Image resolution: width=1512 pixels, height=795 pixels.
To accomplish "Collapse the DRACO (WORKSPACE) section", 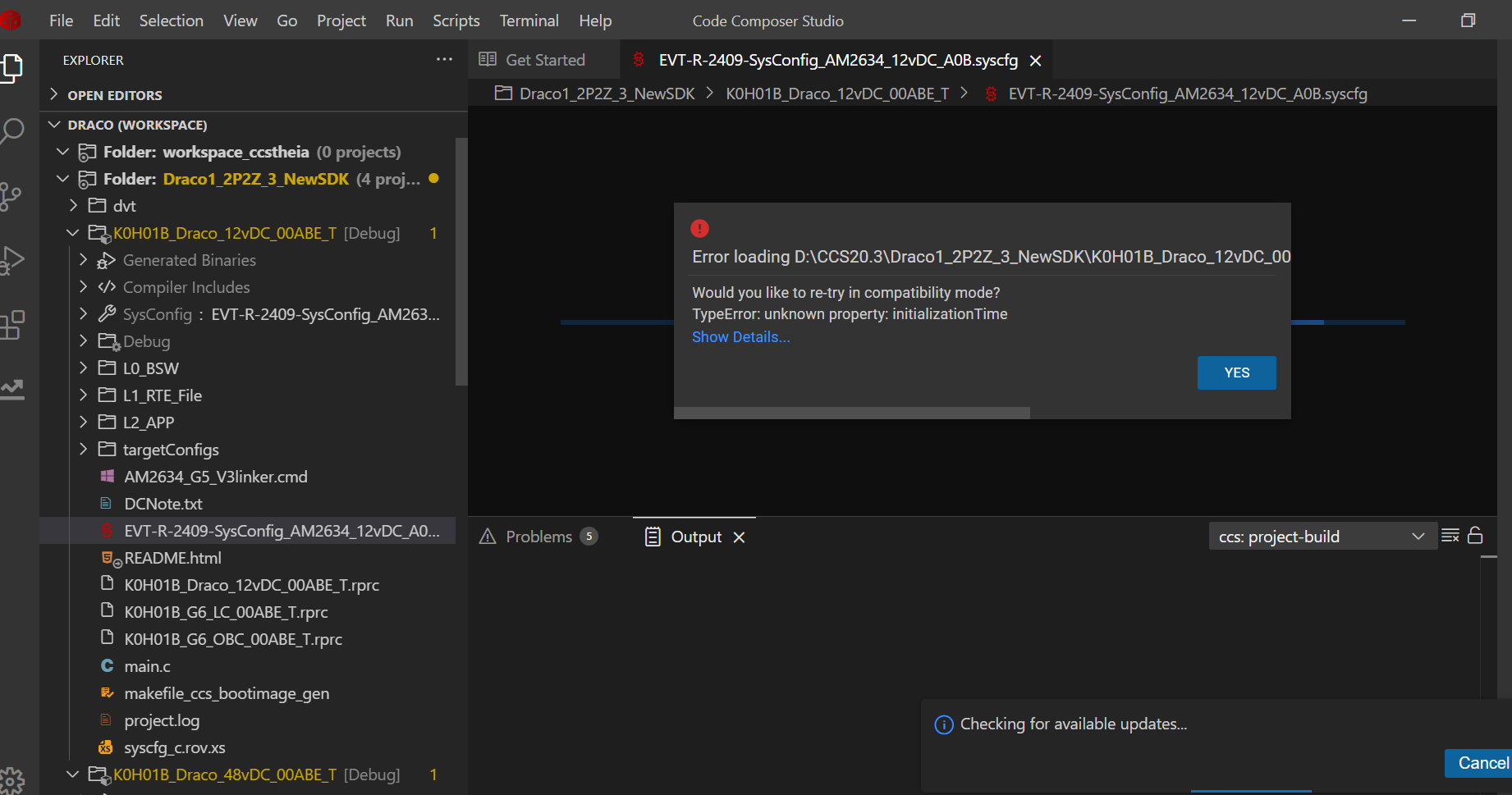I will tap(54, 125).
